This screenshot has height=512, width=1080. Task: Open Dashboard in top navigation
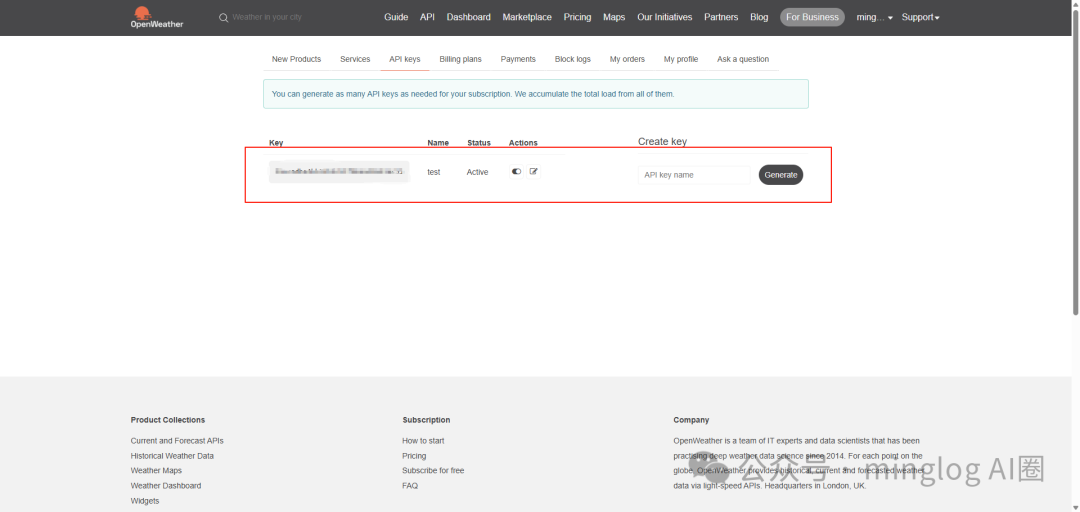[x=468, y=17]
